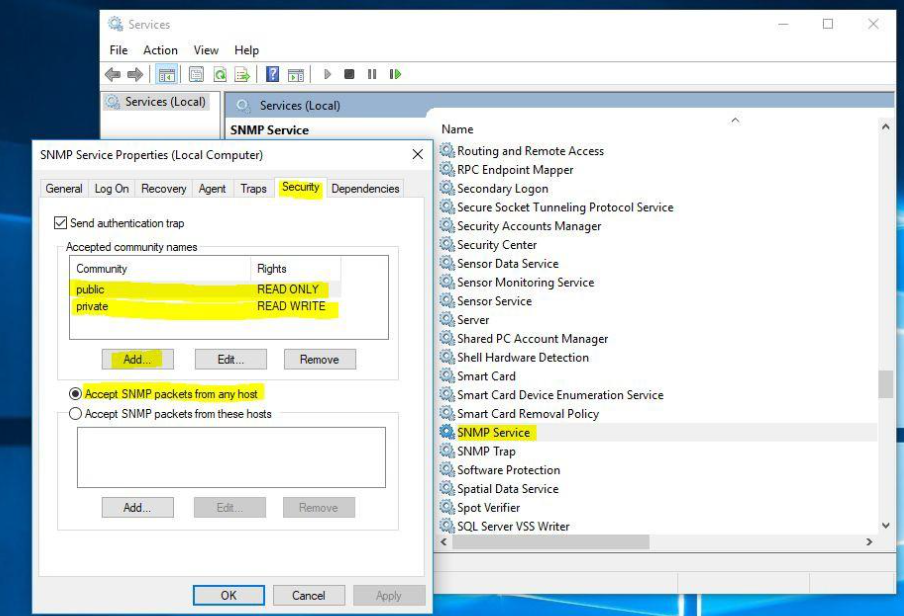Click the vertical scrollbar thumb in services list
Viewport: 904px width, 616px height.
point(886,384)
